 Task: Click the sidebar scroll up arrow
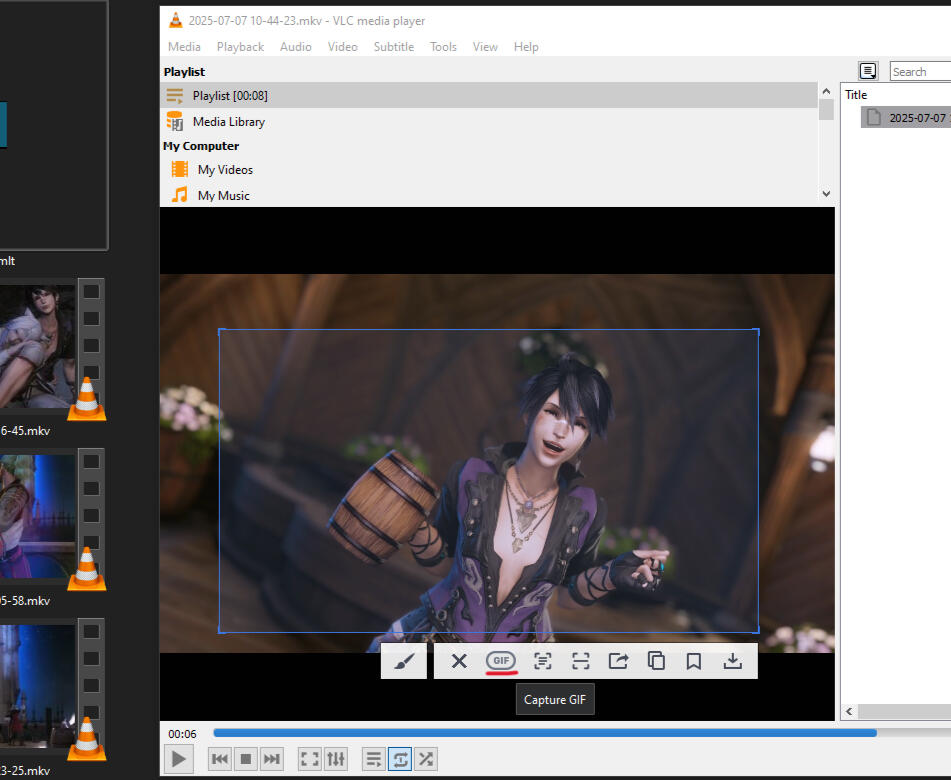[x=826, y=91]
